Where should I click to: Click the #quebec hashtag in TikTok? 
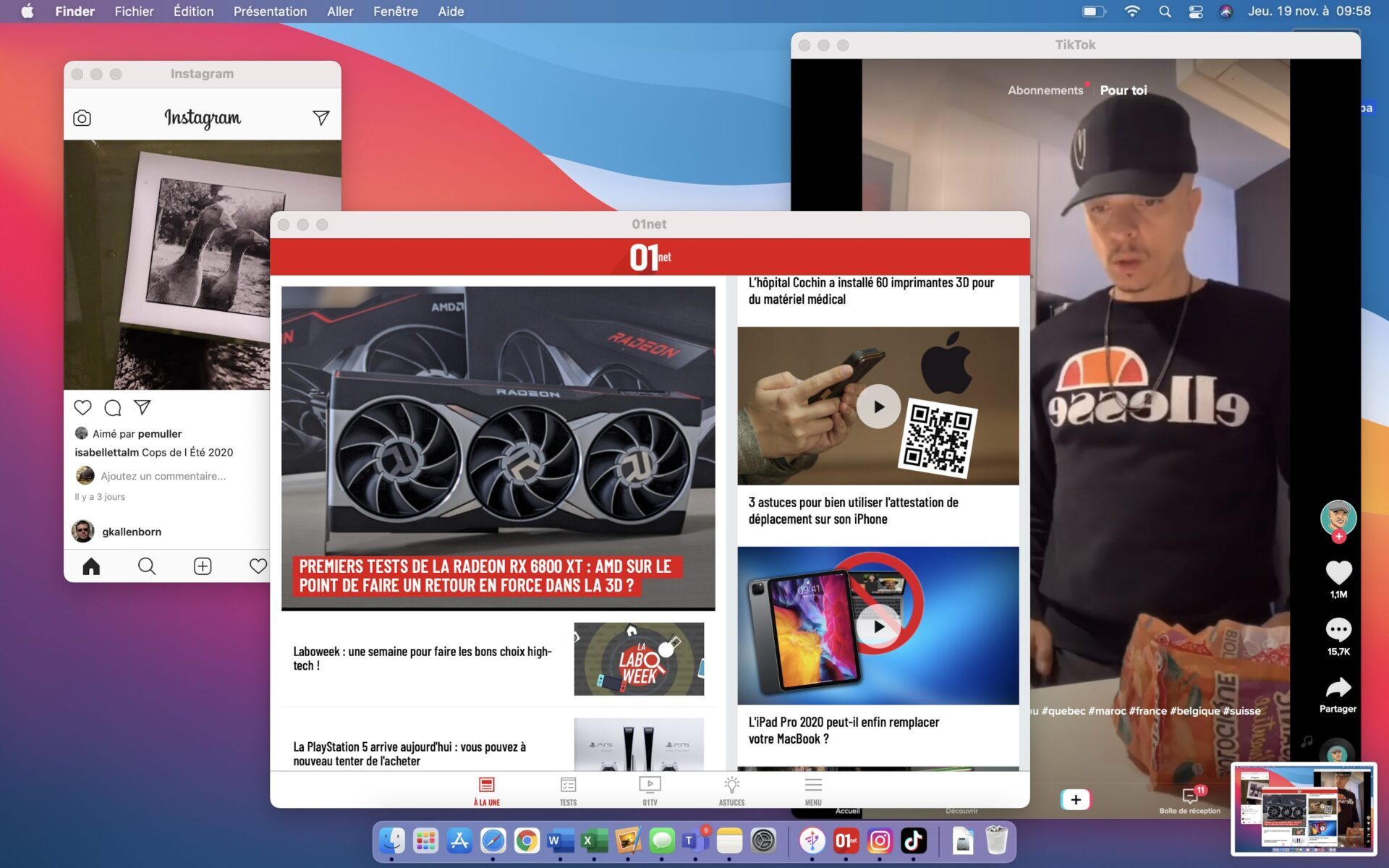pos(1063,711)
